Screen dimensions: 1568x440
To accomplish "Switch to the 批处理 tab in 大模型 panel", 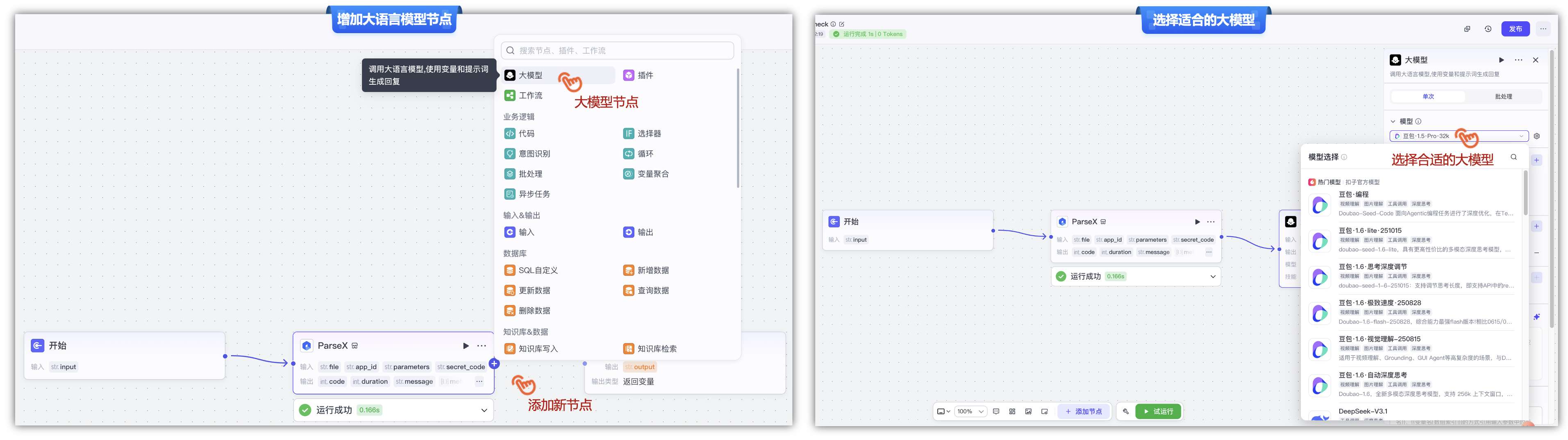I will (1504, 97).
